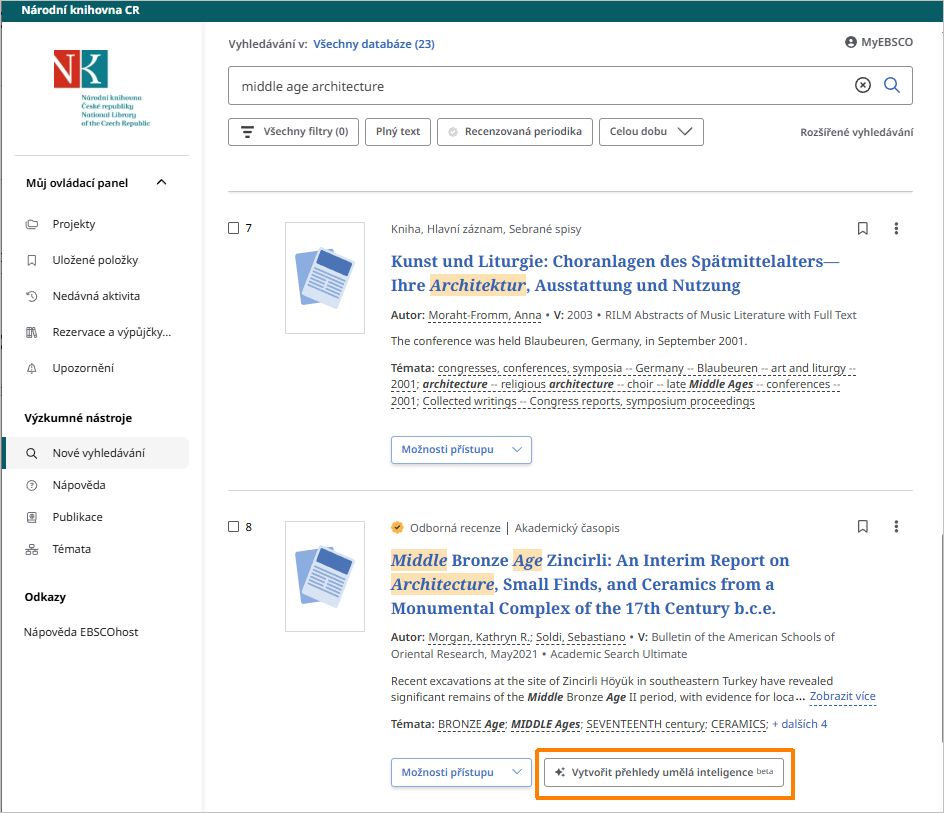Image resolution: width=944 pixels, height=813 pixels.
Task: Bookmark result 7 Kunst und Liturgie
Action: click(x=863, y=228)
